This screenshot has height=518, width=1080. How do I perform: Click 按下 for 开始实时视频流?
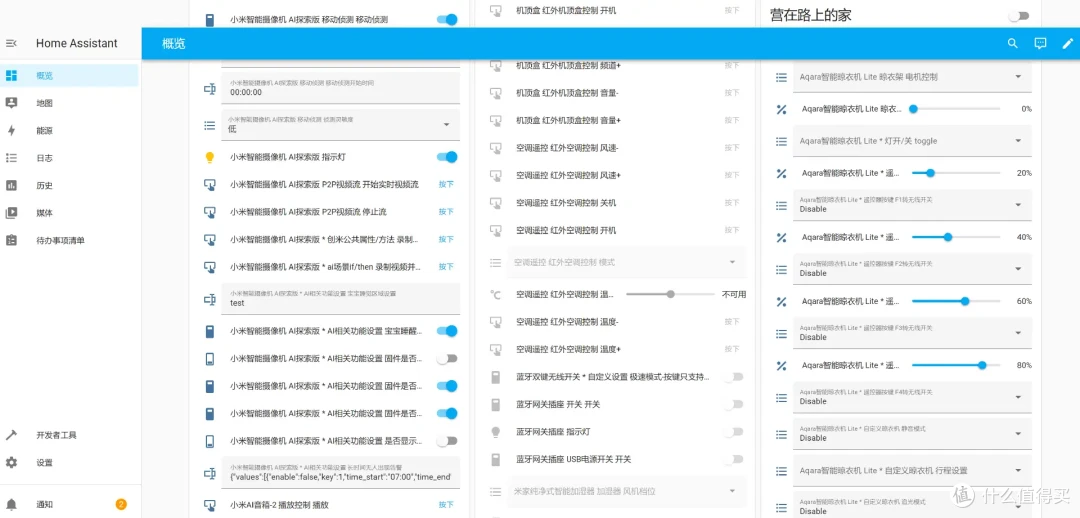click(446, 185)
